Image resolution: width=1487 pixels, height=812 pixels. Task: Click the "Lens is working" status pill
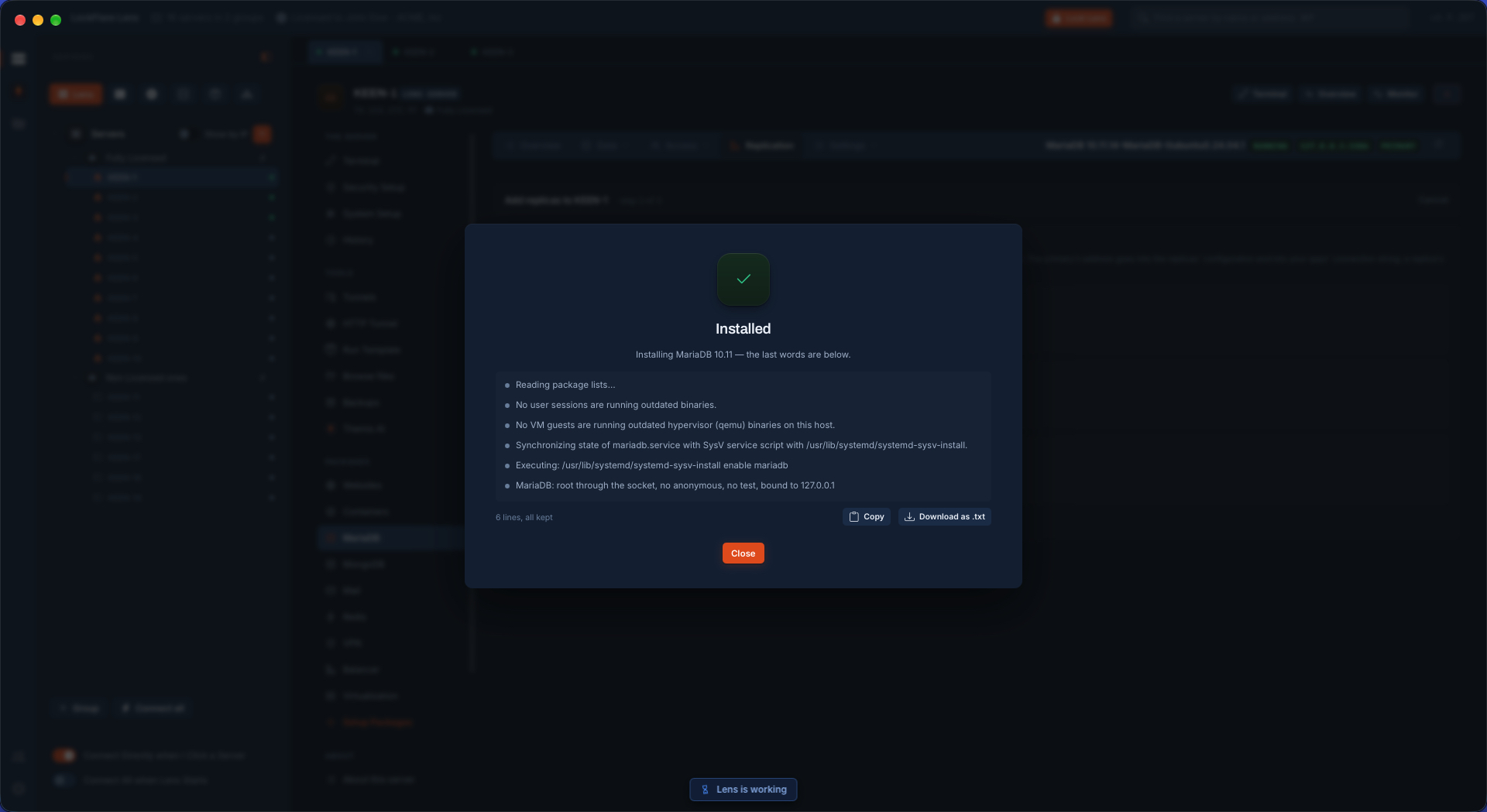(743, 790)
